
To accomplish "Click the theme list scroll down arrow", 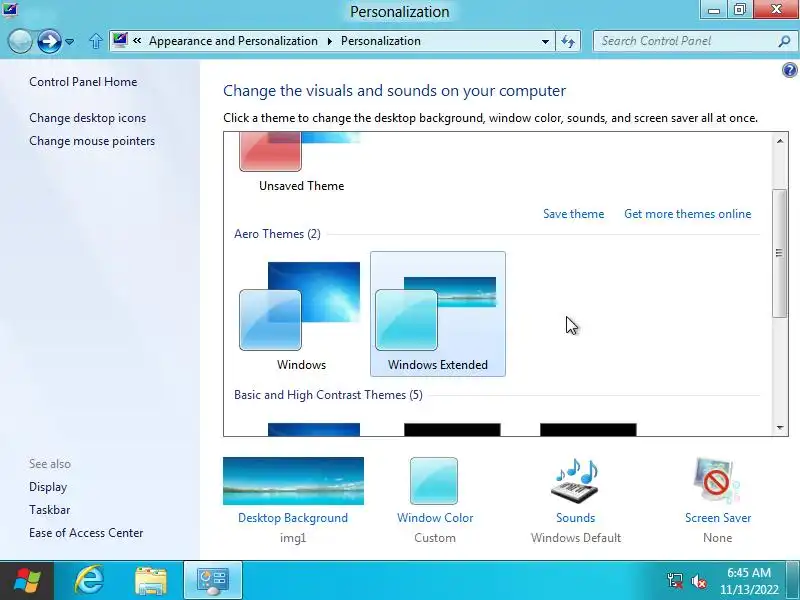I will (780, 428).
